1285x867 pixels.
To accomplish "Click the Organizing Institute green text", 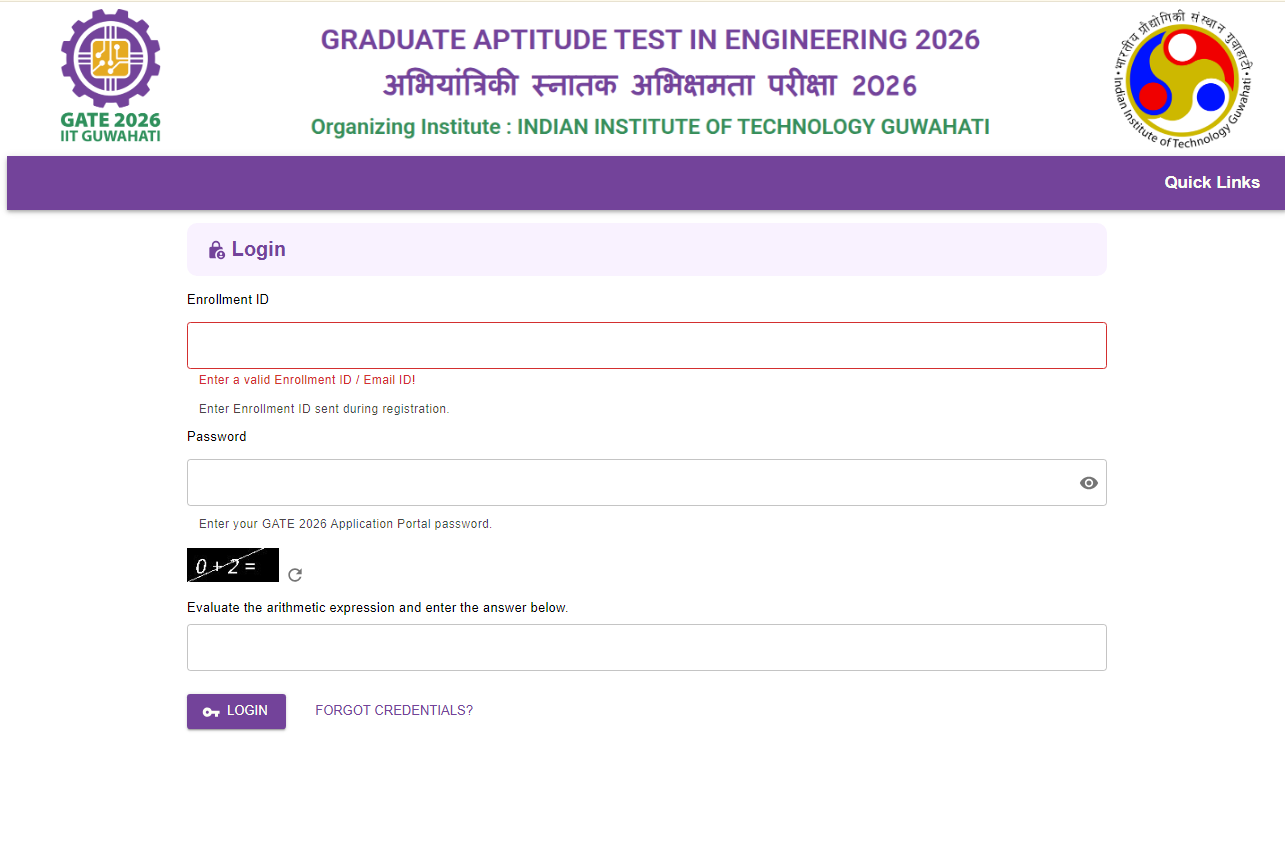I will 650,127.
